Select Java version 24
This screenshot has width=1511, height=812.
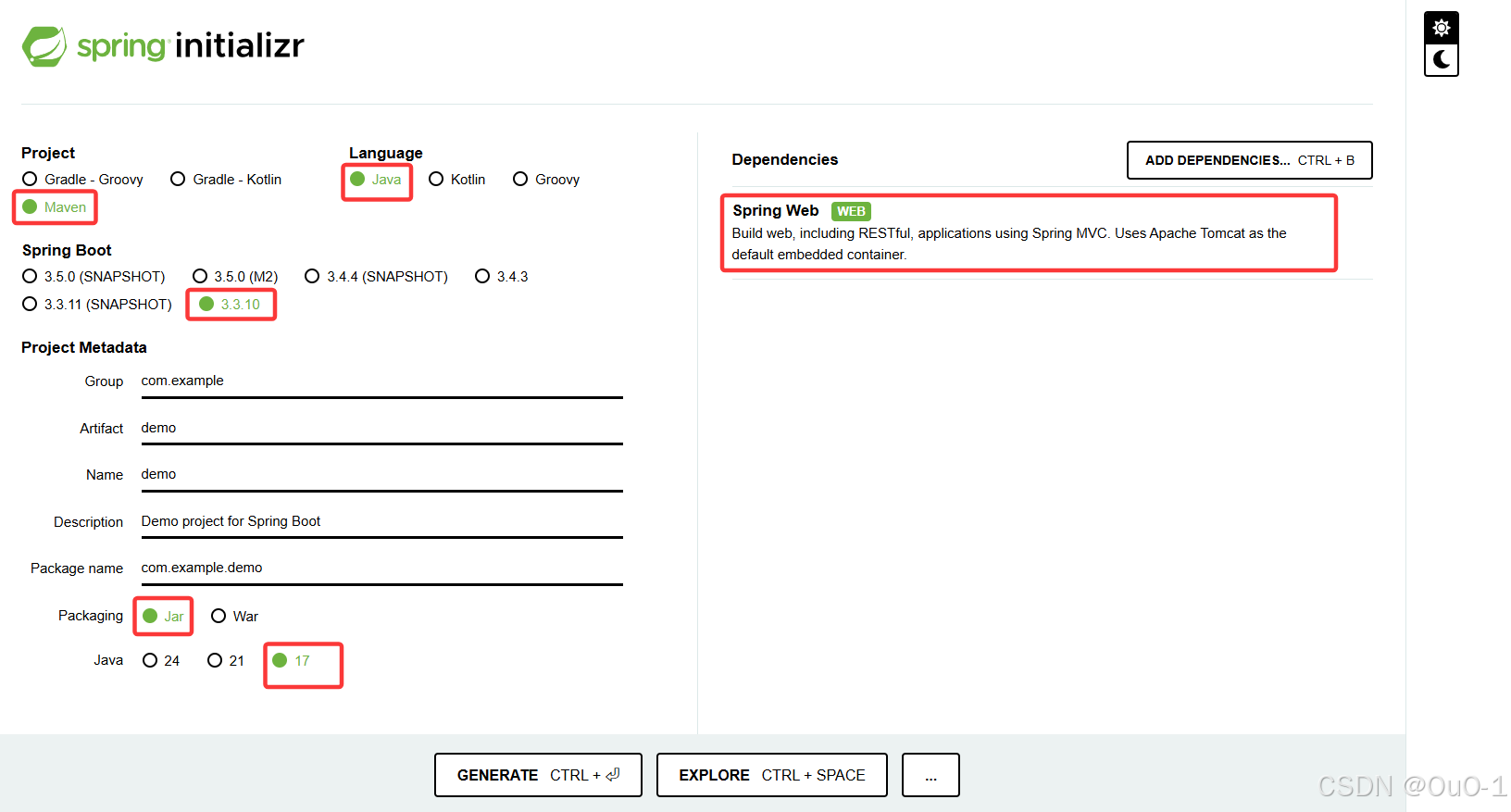161,660
